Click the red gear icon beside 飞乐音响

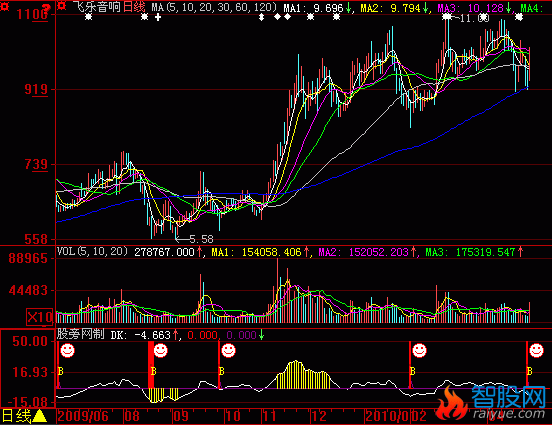(62, 6)
